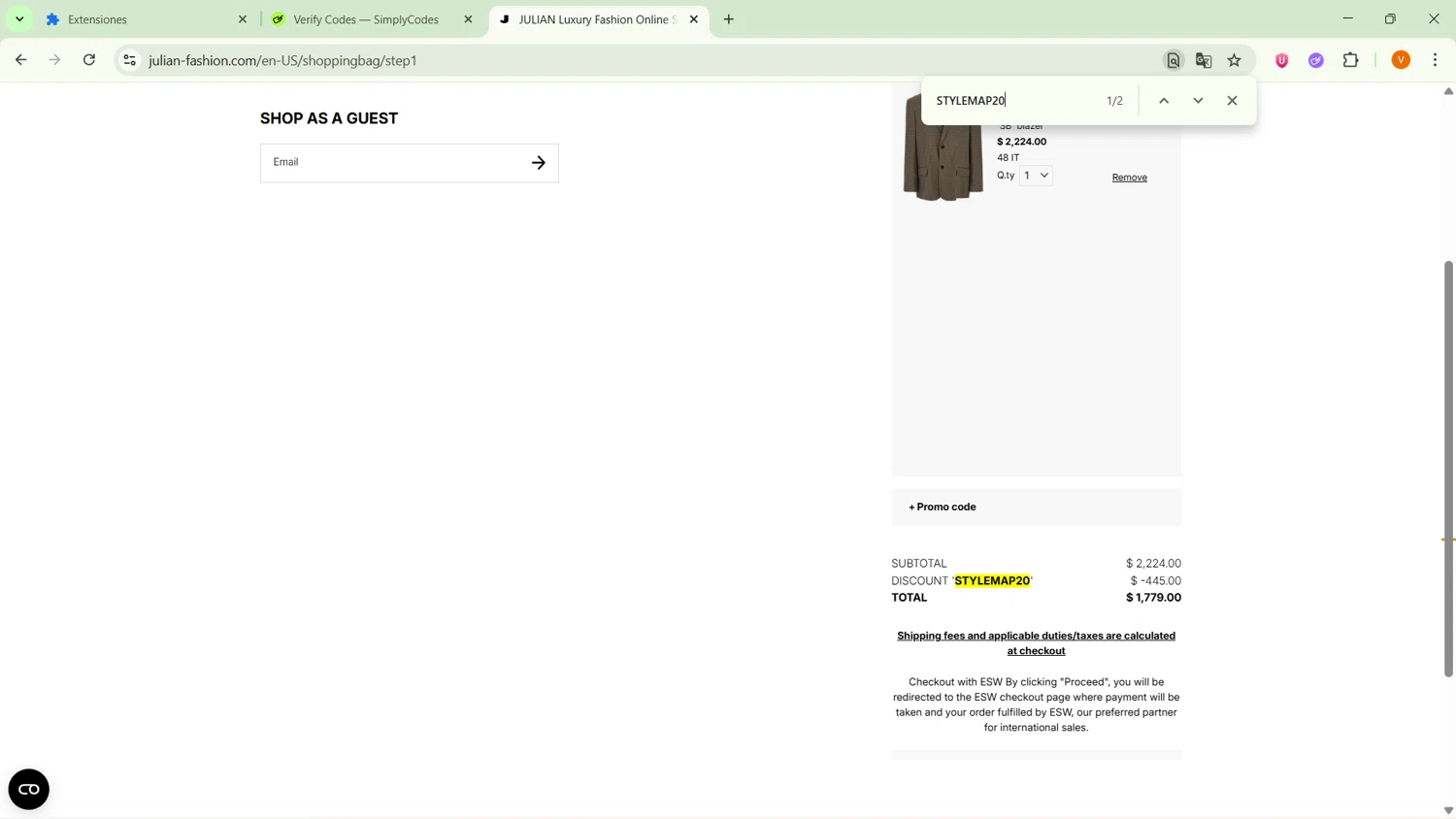The height and width of the screenshot is (819, 1456).
Task: Open the profile avatar V
Action: 1401,60
